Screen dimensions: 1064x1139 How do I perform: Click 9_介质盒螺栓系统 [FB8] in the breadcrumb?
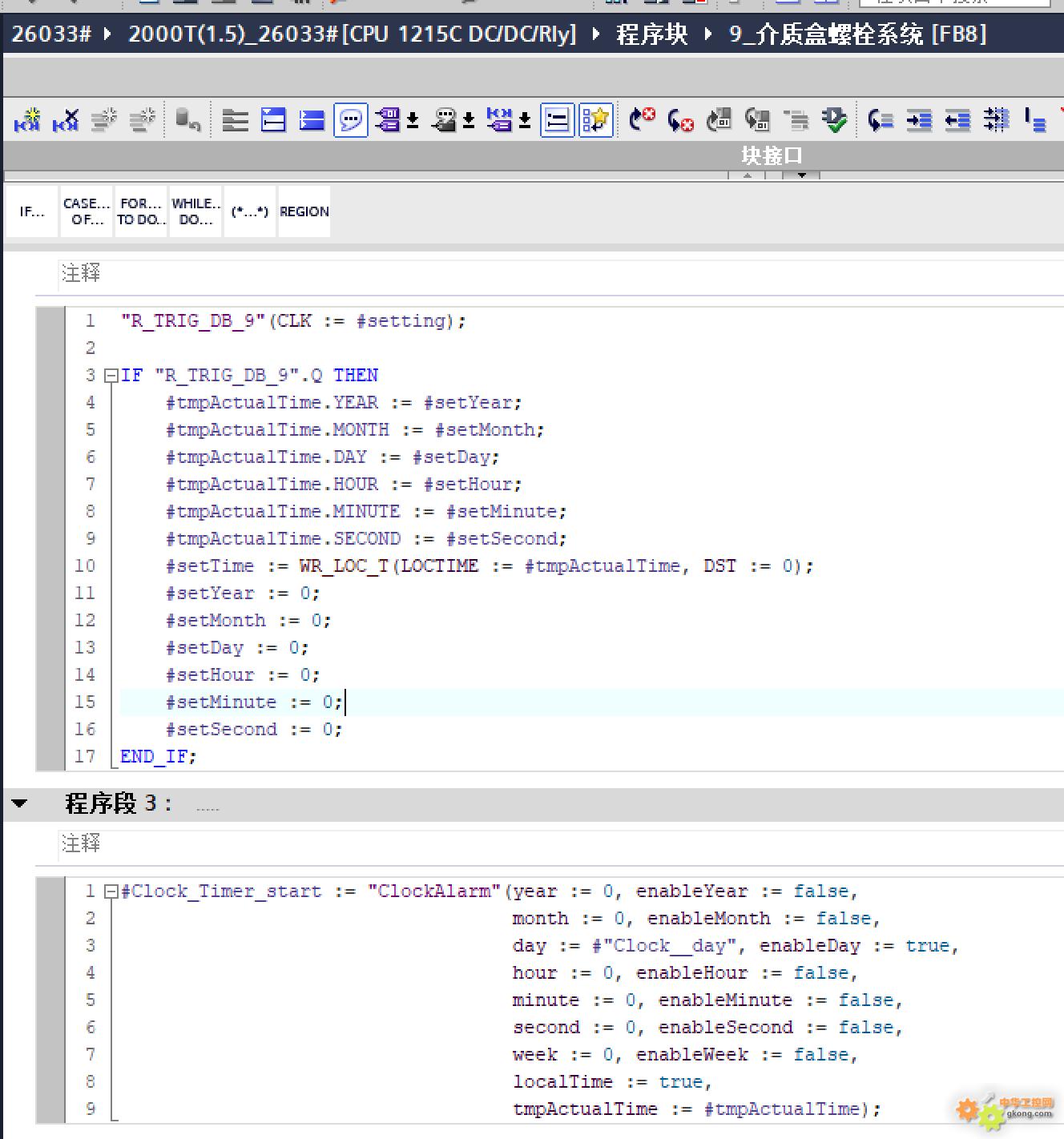(857, 34)
